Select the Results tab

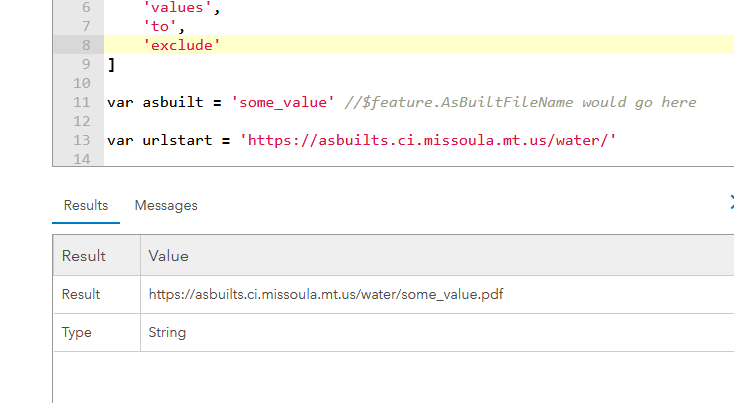tap(86, 205)
